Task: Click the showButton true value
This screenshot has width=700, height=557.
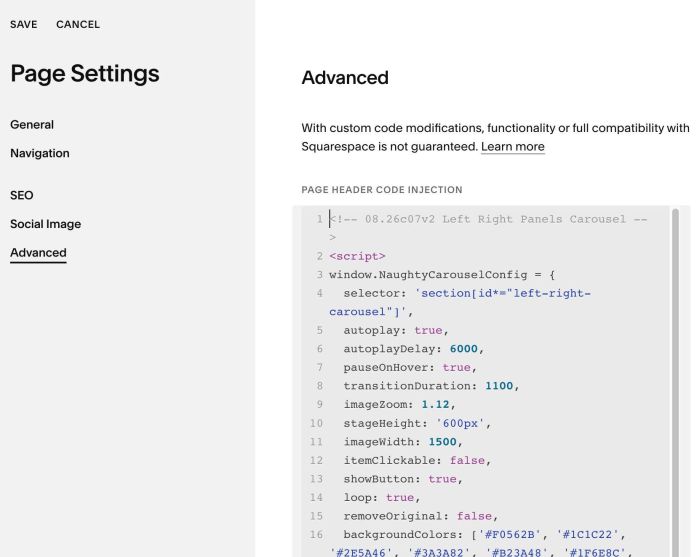Action: coord(442,479)
